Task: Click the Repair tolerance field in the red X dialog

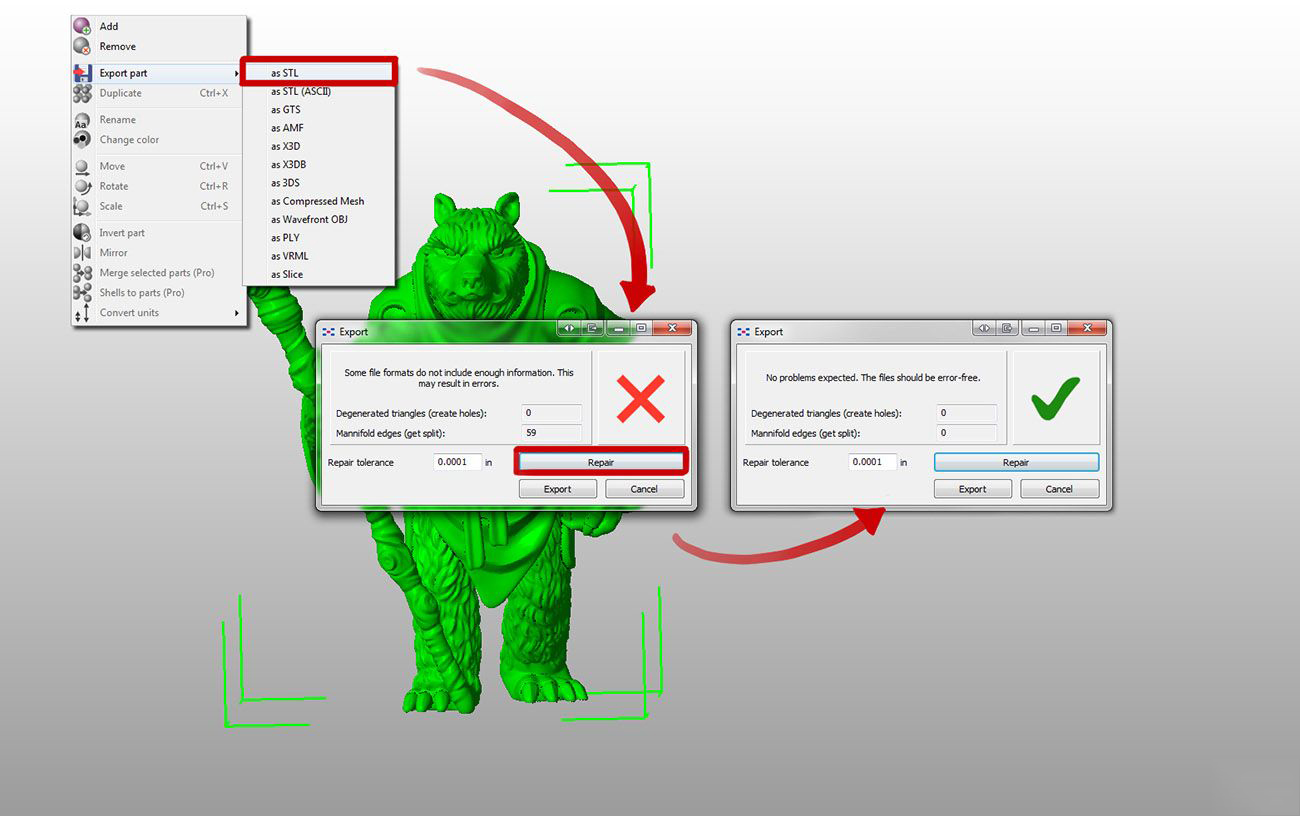Action: click(458, 462)
